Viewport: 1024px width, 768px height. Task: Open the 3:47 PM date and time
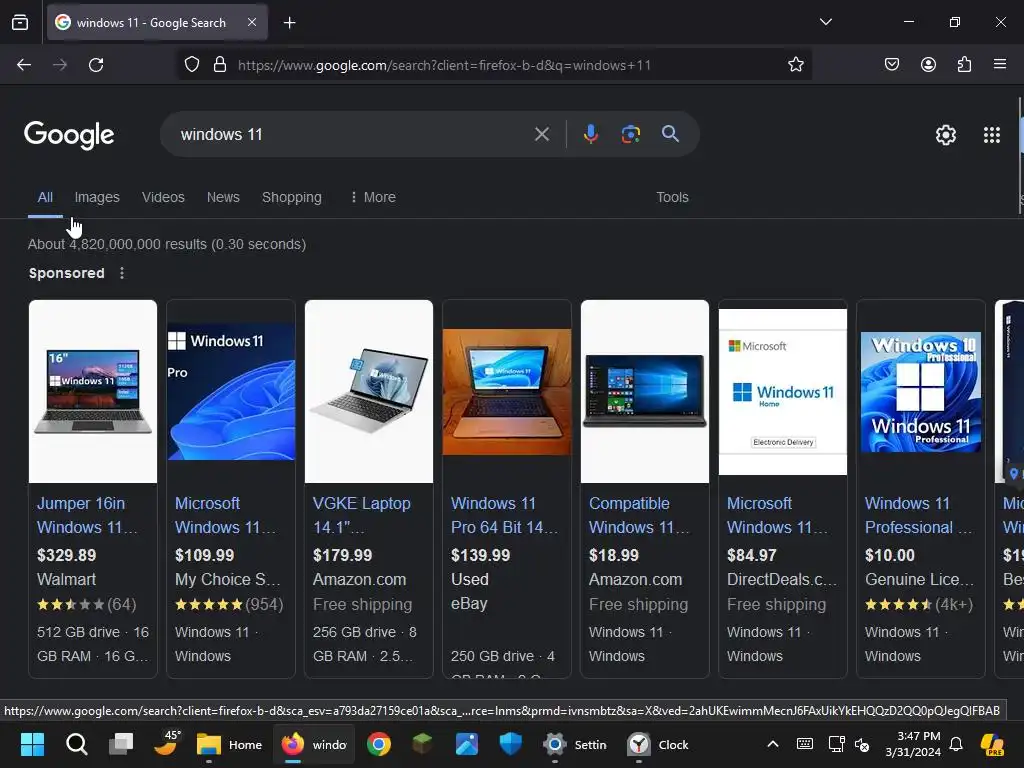(913, 744)
